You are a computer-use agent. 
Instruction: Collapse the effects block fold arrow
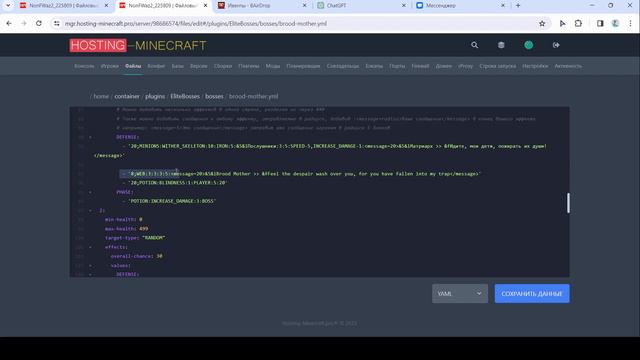tap(90, 247)
